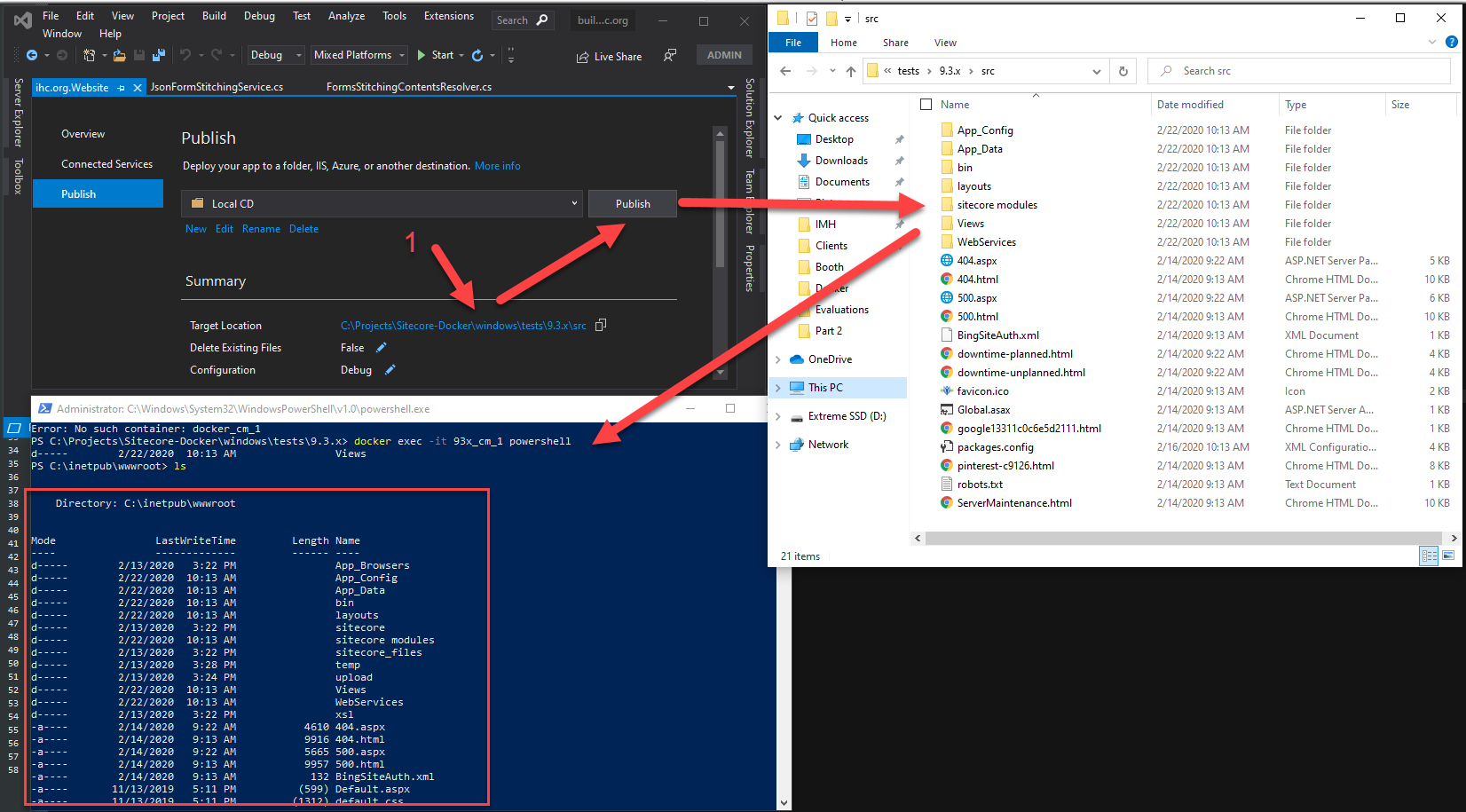The image size is (1466, 812).
Task: Open the Local CD publish profile dropdown
Action: (x=382, y=203)
